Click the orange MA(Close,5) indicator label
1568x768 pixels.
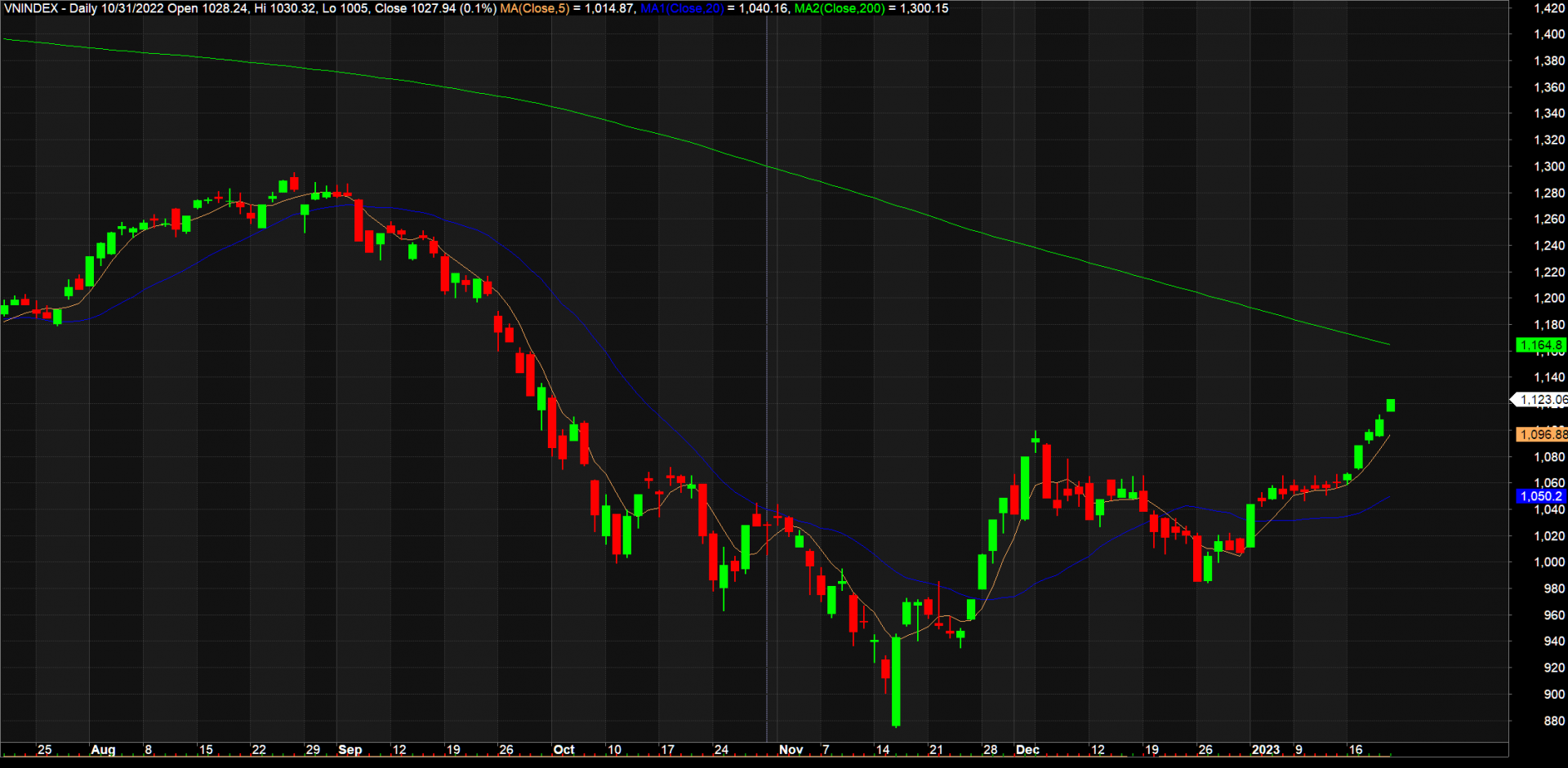coord(535,9)
